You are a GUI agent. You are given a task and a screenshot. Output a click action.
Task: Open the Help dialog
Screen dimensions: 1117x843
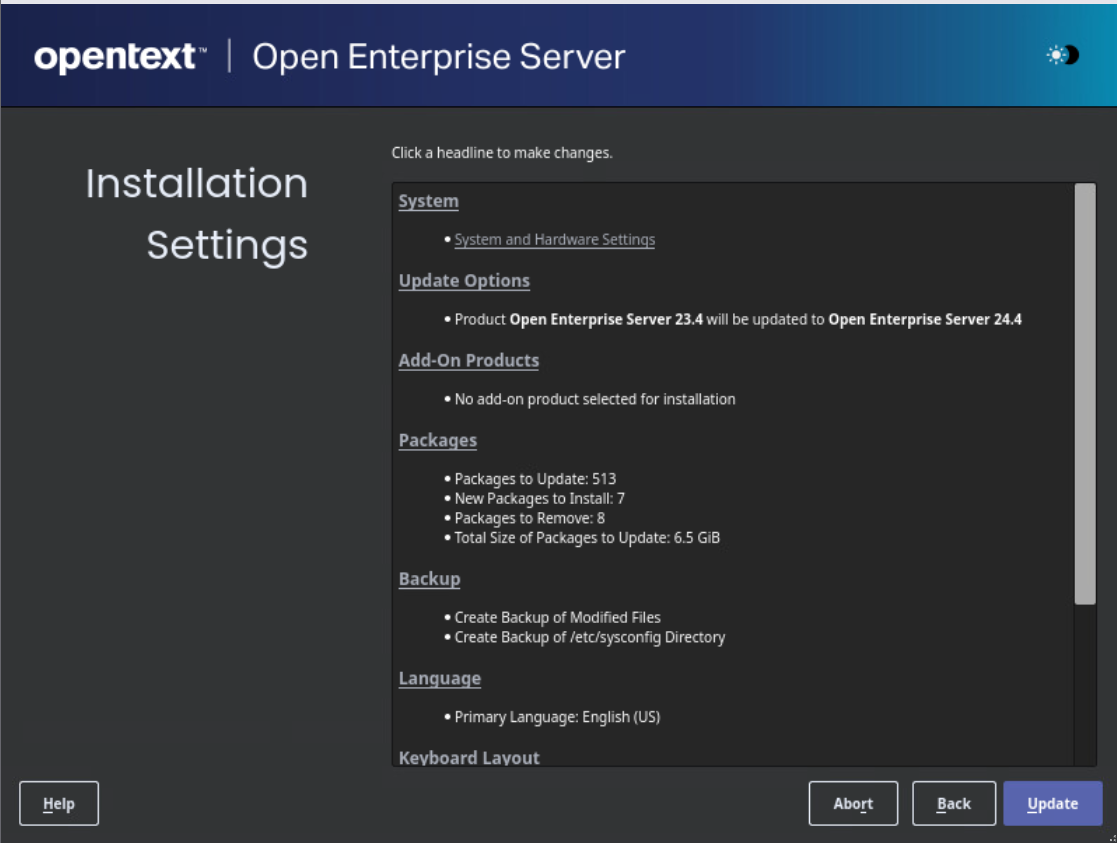pos(58,802)
